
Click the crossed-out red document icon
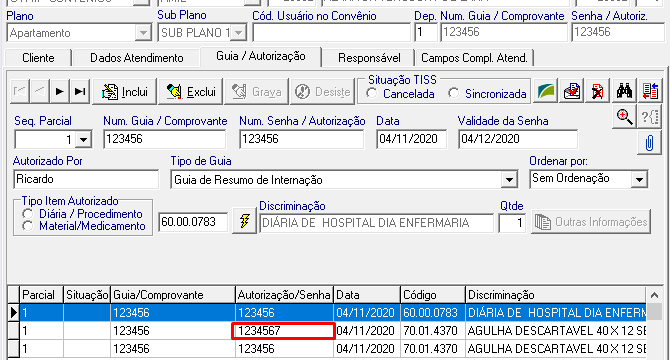597,91
